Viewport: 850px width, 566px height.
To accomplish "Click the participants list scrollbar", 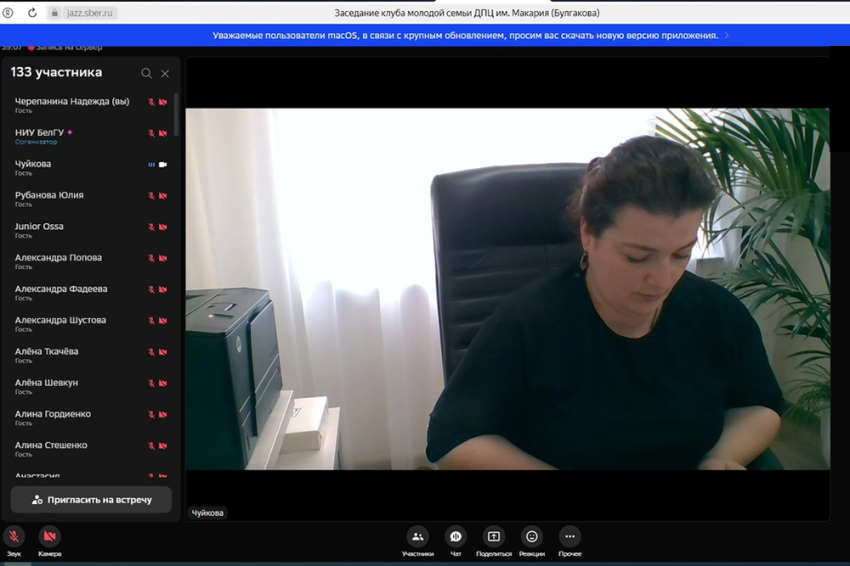I will point(176,115).
